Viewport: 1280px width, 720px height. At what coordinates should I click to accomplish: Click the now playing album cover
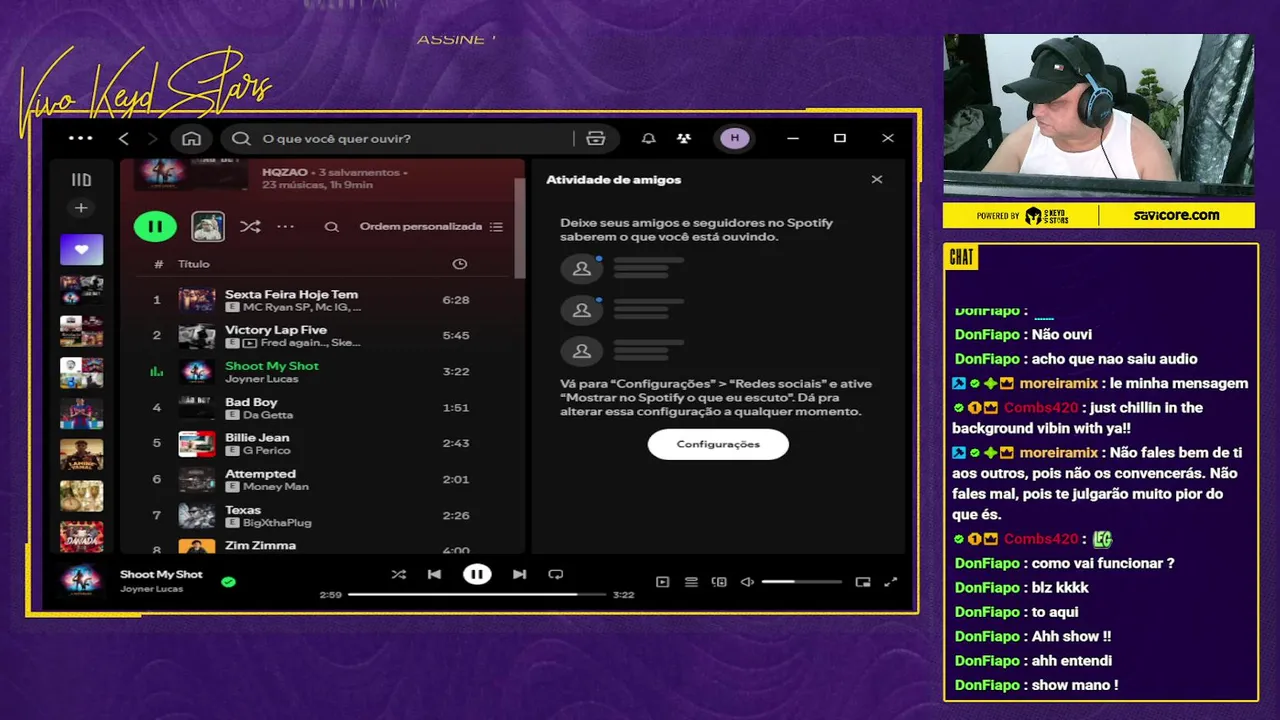click(81, 581)
